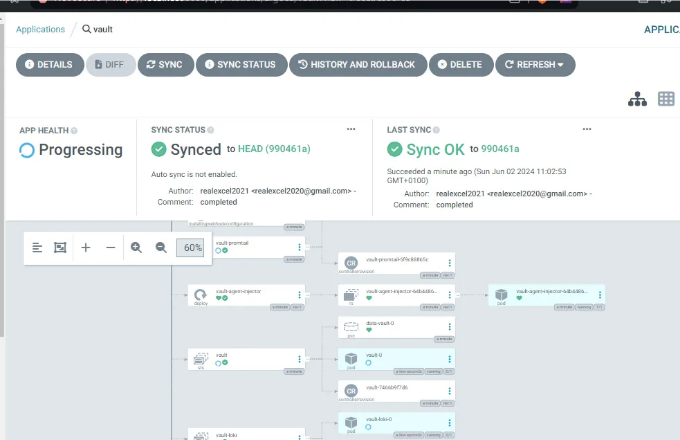This screenshot has height=440, width=680.
Task: Click the REFRESH button
Action: pyautogui.click(x=535, y=65)
